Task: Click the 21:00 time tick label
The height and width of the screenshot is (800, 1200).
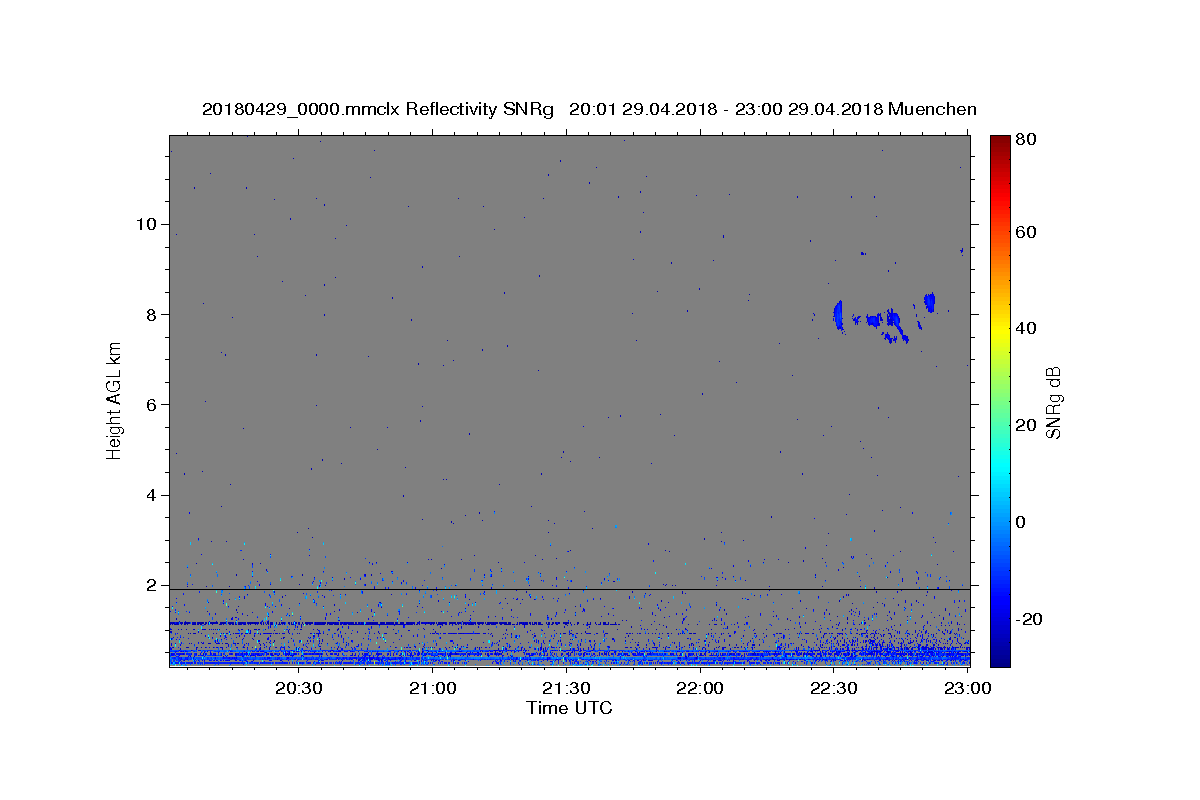Action: (x=432, y=688)
